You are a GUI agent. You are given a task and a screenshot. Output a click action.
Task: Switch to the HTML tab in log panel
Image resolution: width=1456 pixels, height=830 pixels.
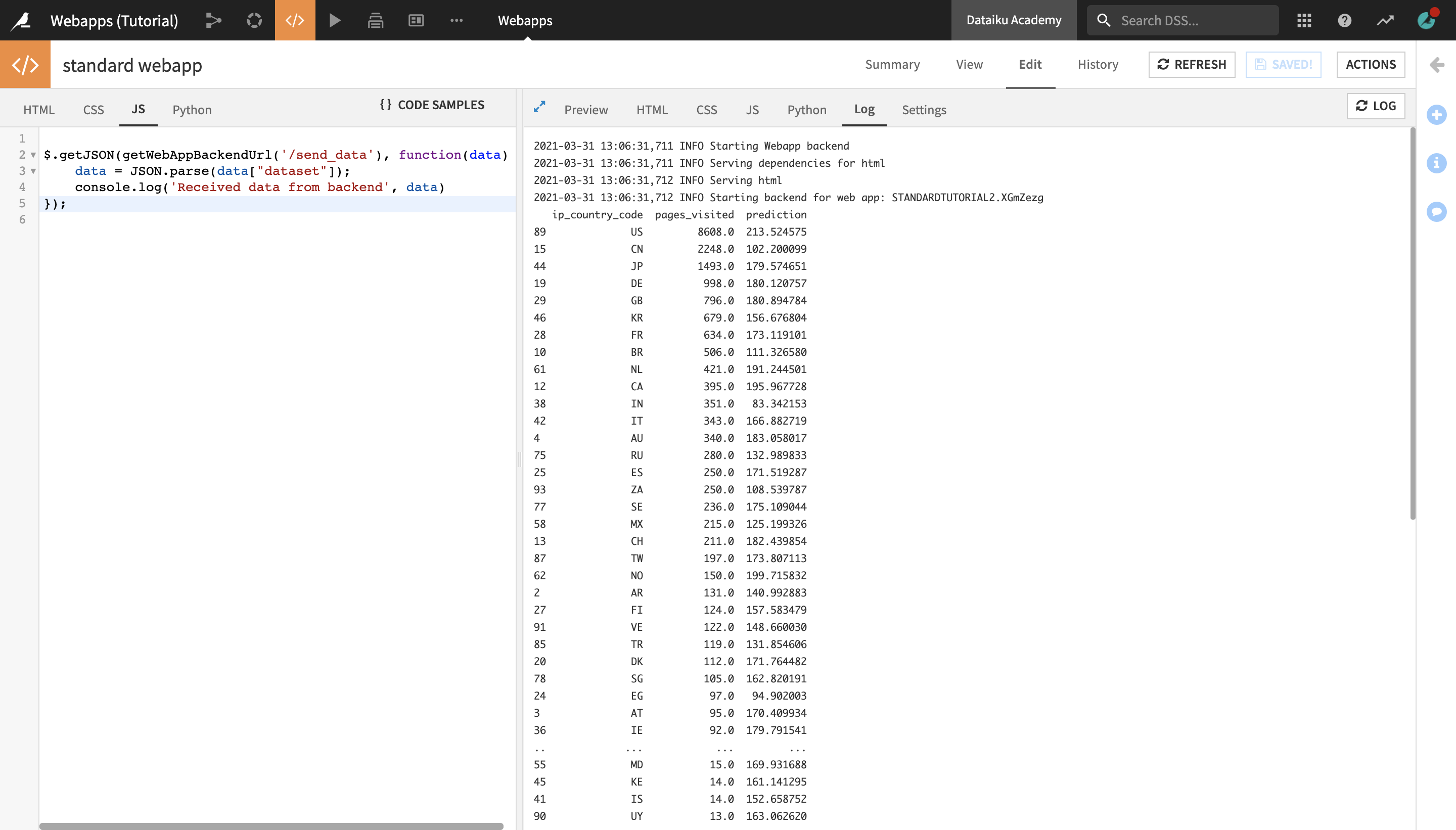pyautogui.click(x=652, y=109)
